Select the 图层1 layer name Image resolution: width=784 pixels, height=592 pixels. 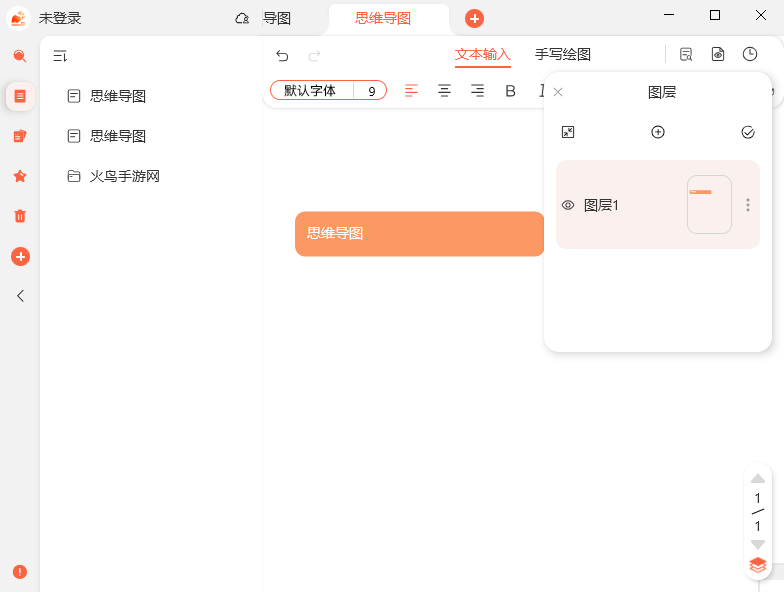(x=602, y=205)
